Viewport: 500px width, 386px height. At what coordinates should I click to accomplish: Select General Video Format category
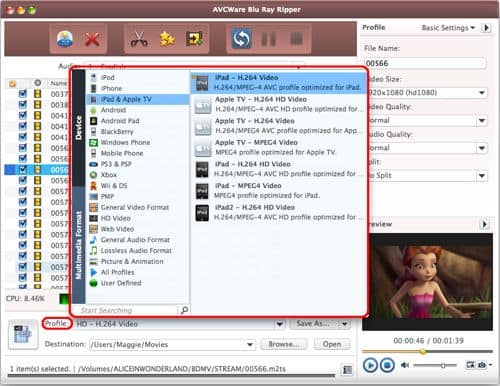[138, 207]
